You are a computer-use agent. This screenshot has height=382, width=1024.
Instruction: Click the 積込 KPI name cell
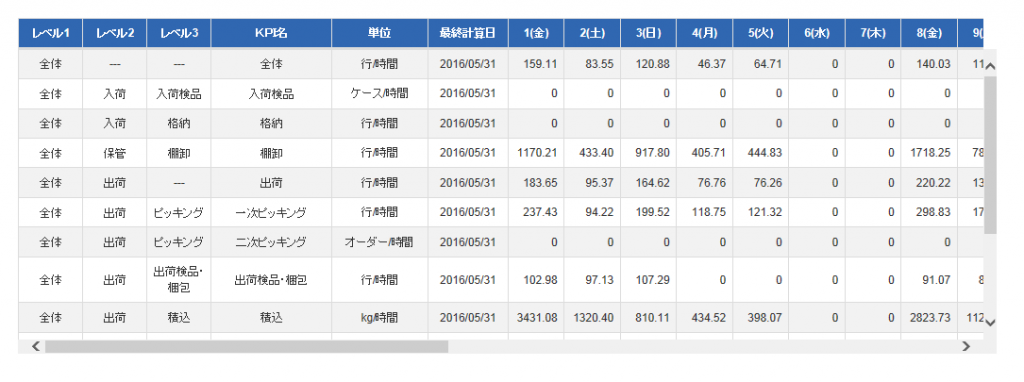pos(271,318)
